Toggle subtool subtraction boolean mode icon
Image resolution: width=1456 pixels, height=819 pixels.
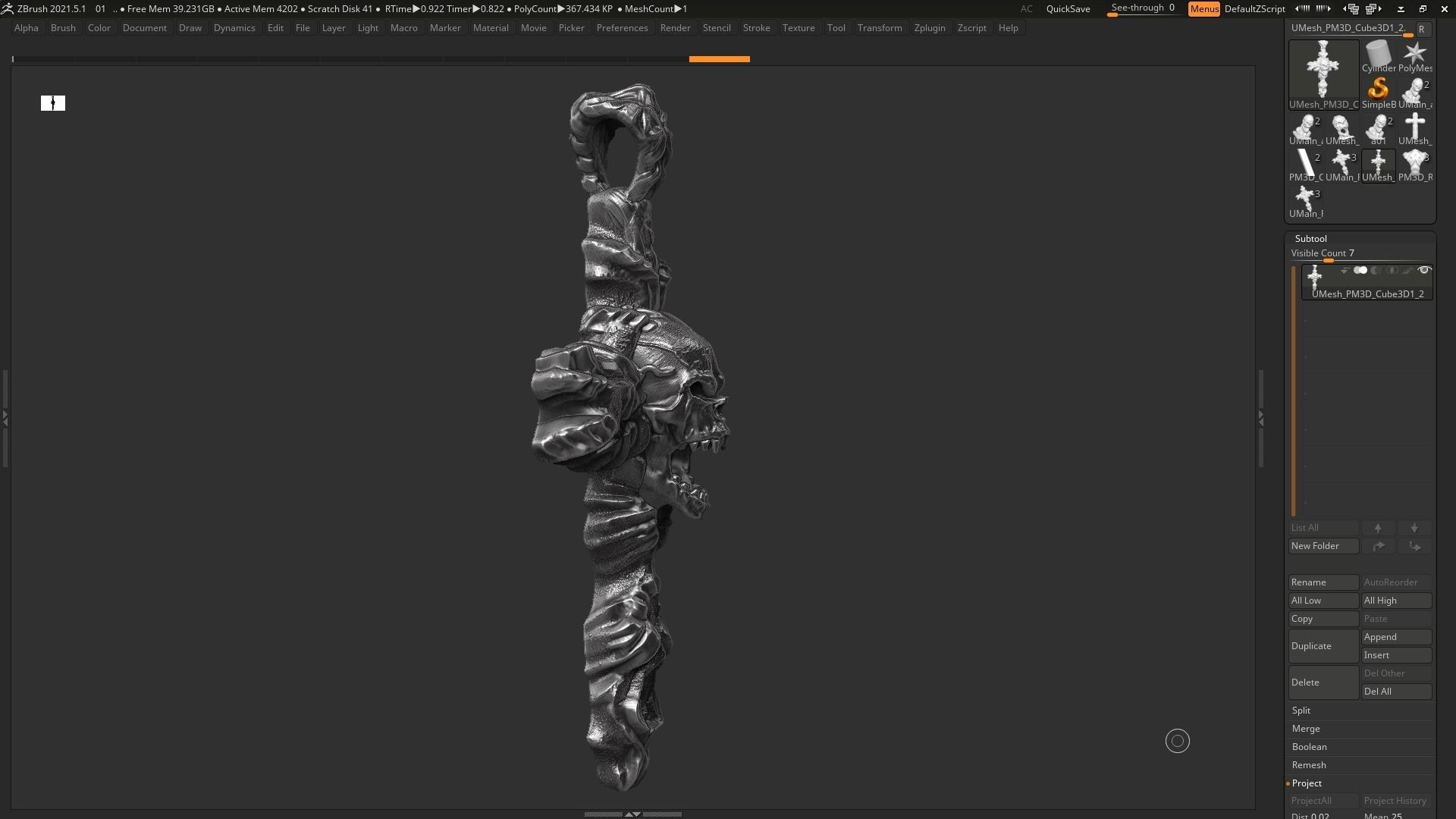tap(1376, 270)
